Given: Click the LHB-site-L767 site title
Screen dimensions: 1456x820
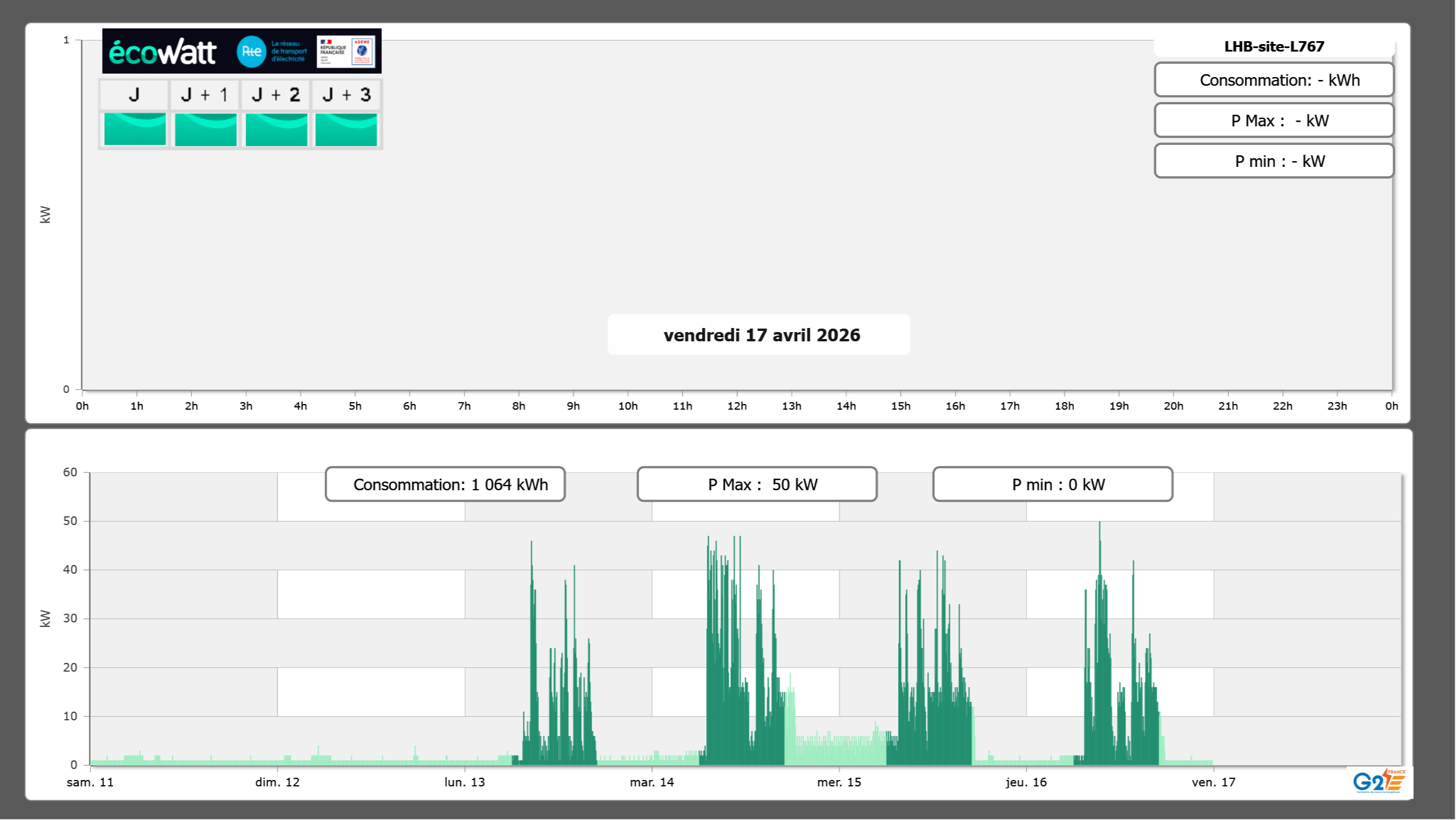Looking at the screenshot, I should point(1273,46).
